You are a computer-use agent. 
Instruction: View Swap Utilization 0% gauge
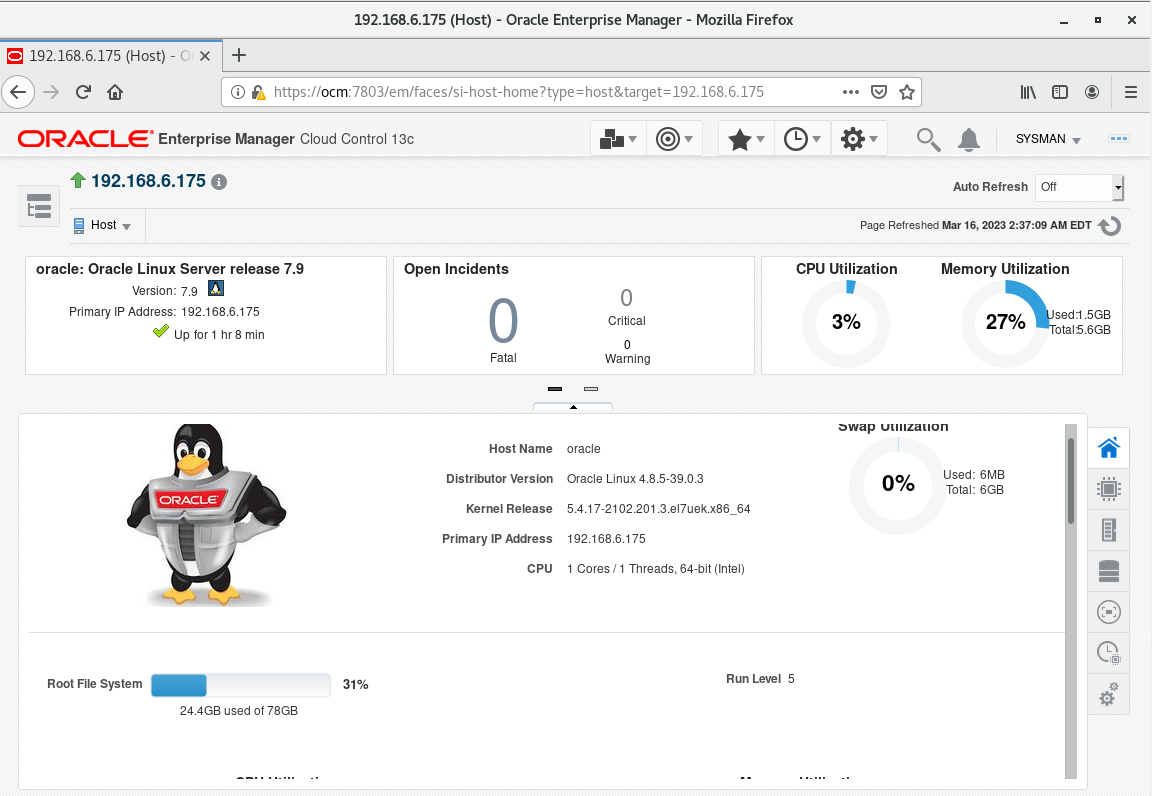click(898, 484)
